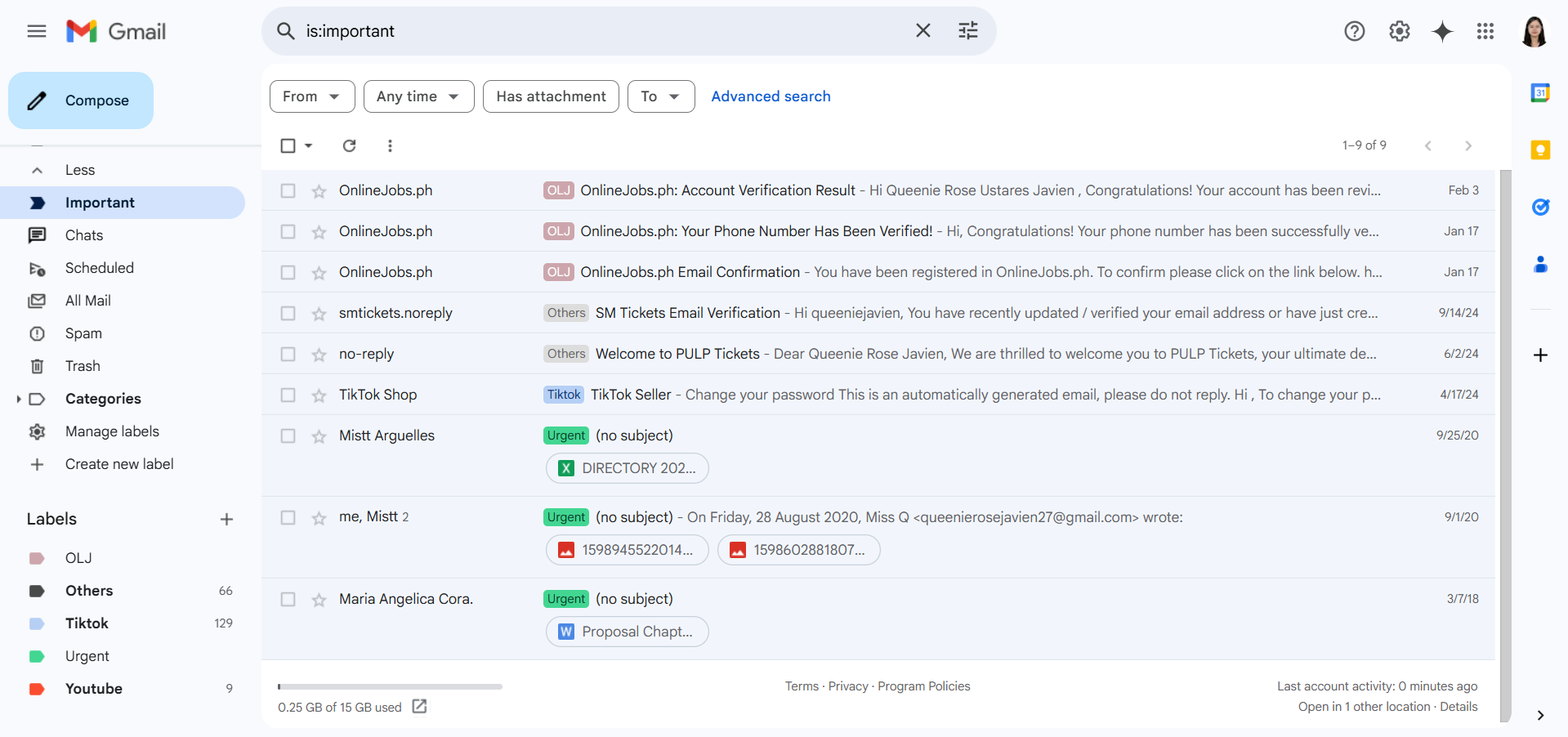Tick the Phone Number Verified email checkbox
Screen dimensions: 1568x737
click(288, 231)
